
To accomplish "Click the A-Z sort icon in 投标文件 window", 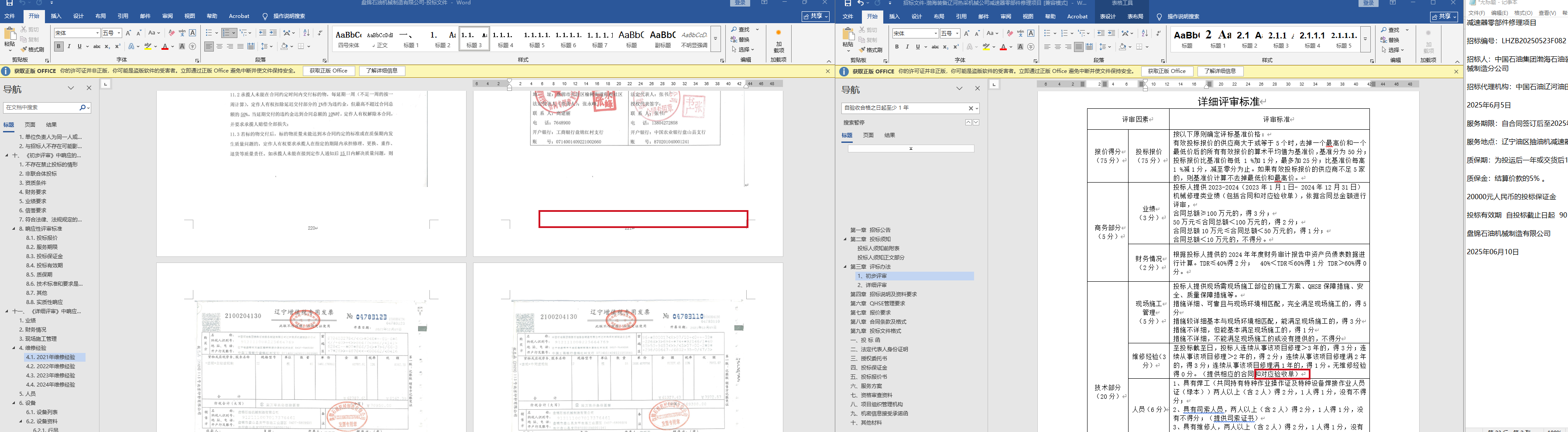I will coord(306,33).
